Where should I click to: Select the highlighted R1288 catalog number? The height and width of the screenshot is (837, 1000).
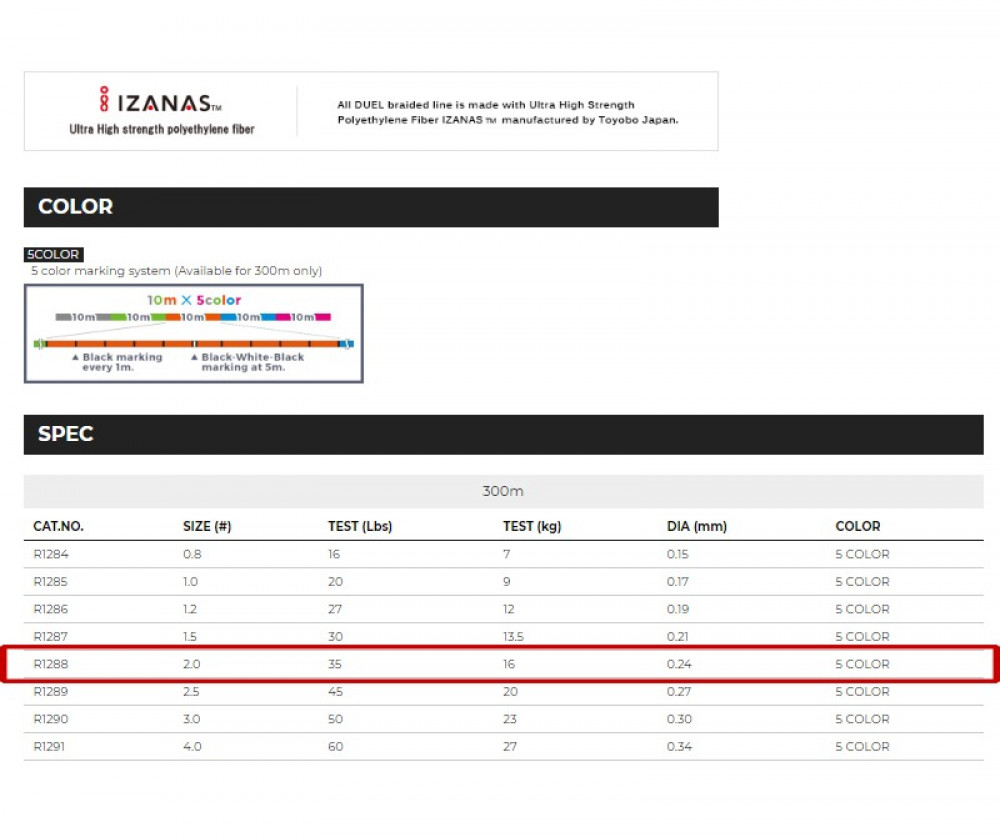click(x=50, y=664)
